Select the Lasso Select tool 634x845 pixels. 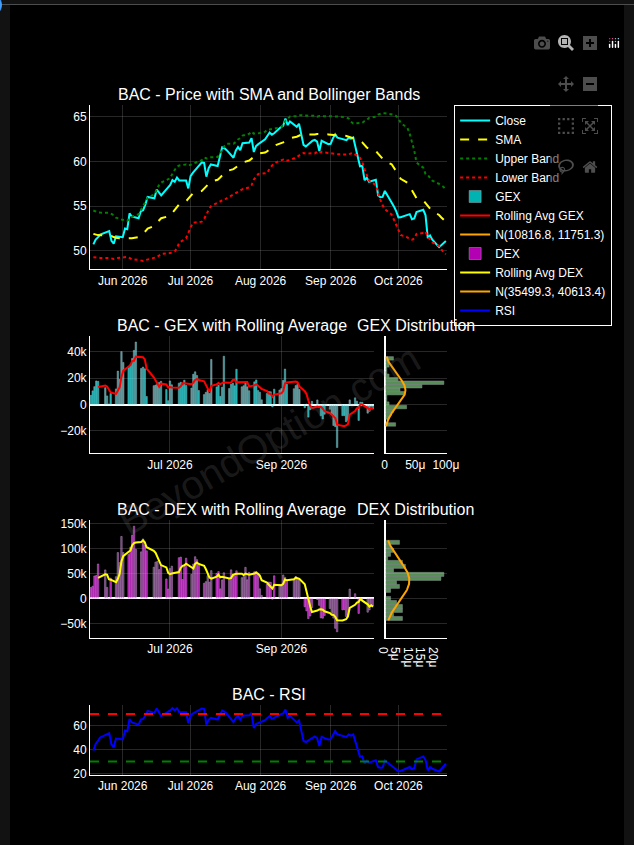click(x=566, y=167)
